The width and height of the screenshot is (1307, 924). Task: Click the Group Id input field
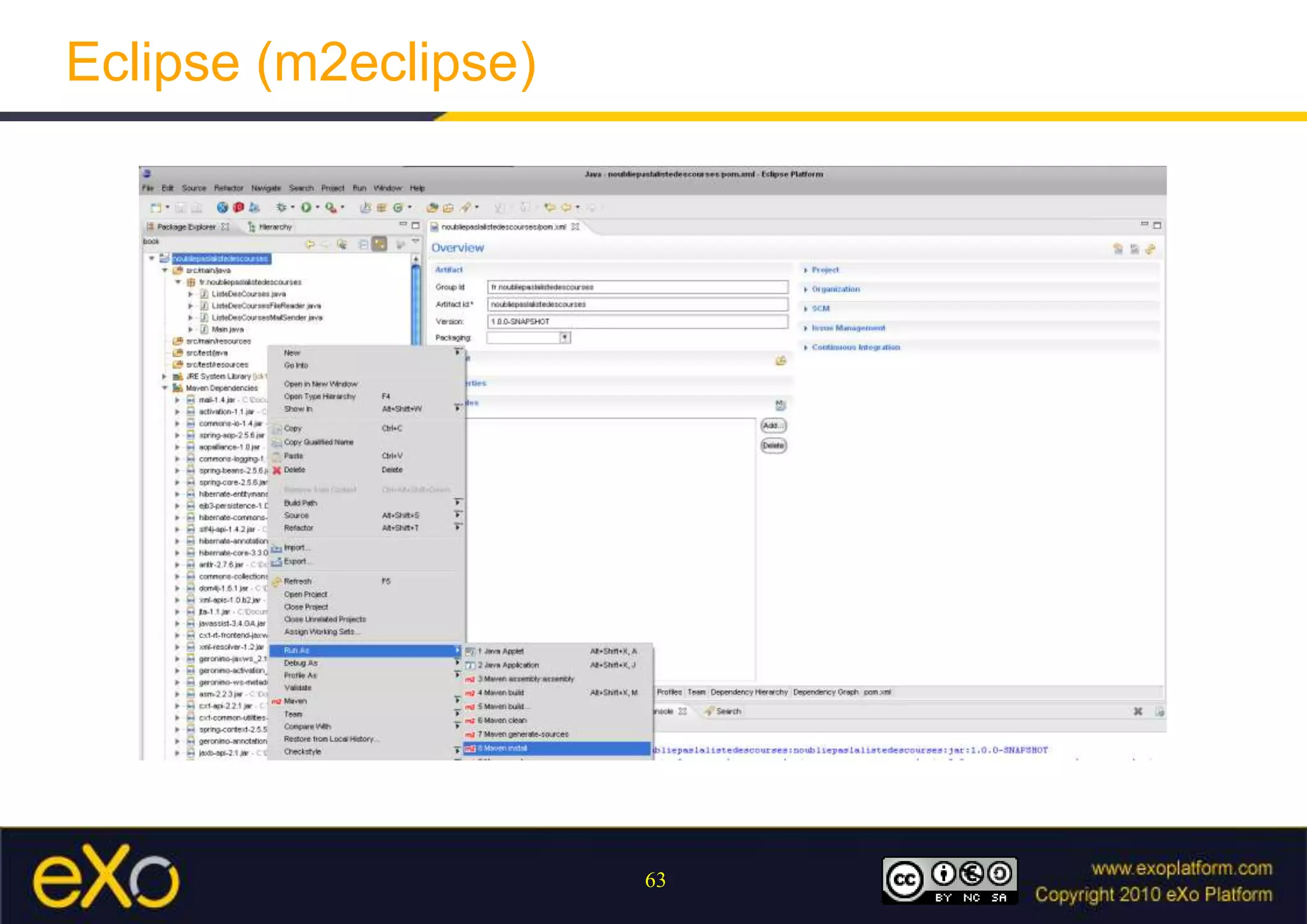point(638,287)
